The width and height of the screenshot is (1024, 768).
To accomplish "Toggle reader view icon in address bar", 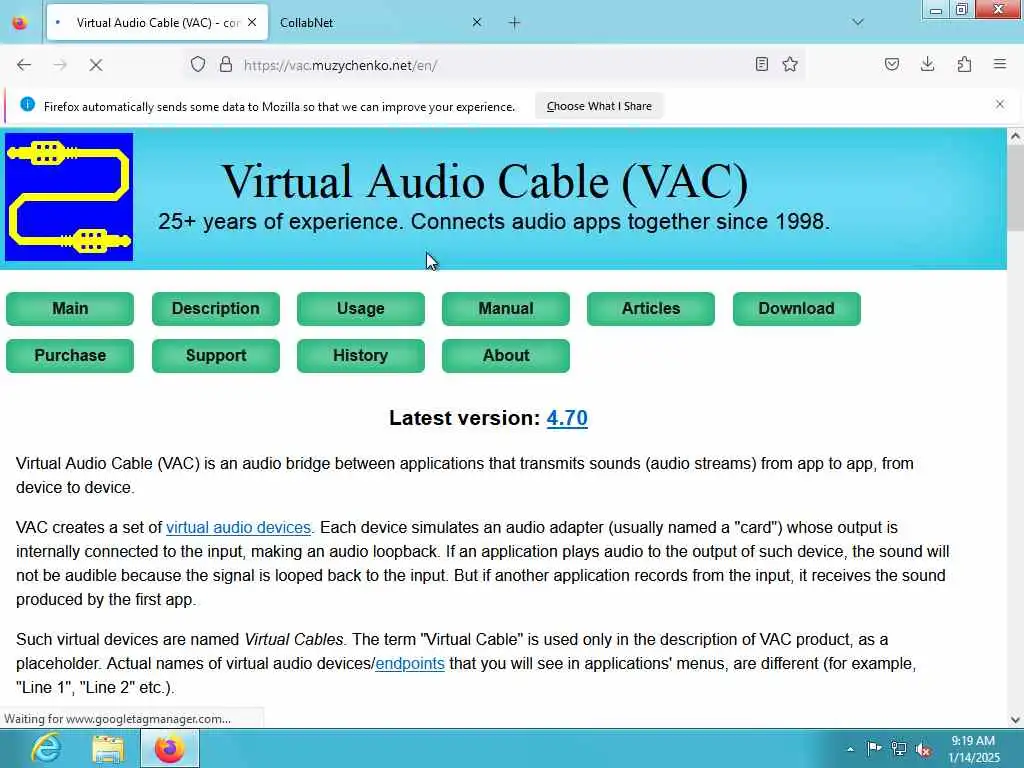I will 761,64.
